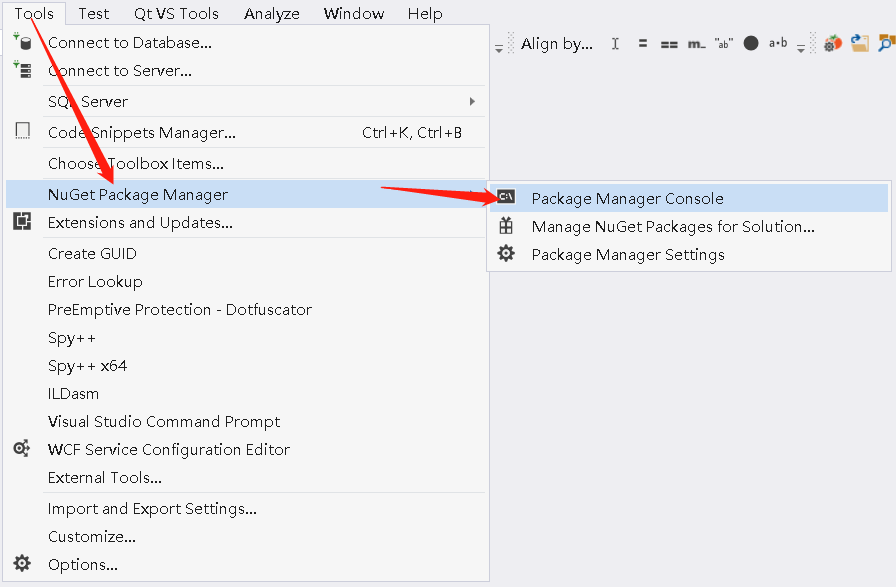Click the Extensions and Updates icon
The width and height of the screenshot is (896, 587).
click(x=22, y=221)
